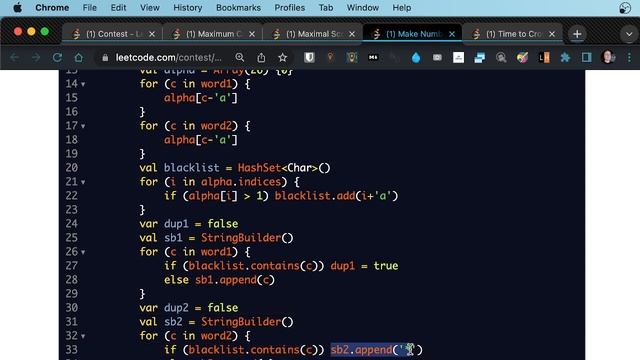Switch to the Time to Cro tab
Screen dimensions: 640x360
[512, 34]
